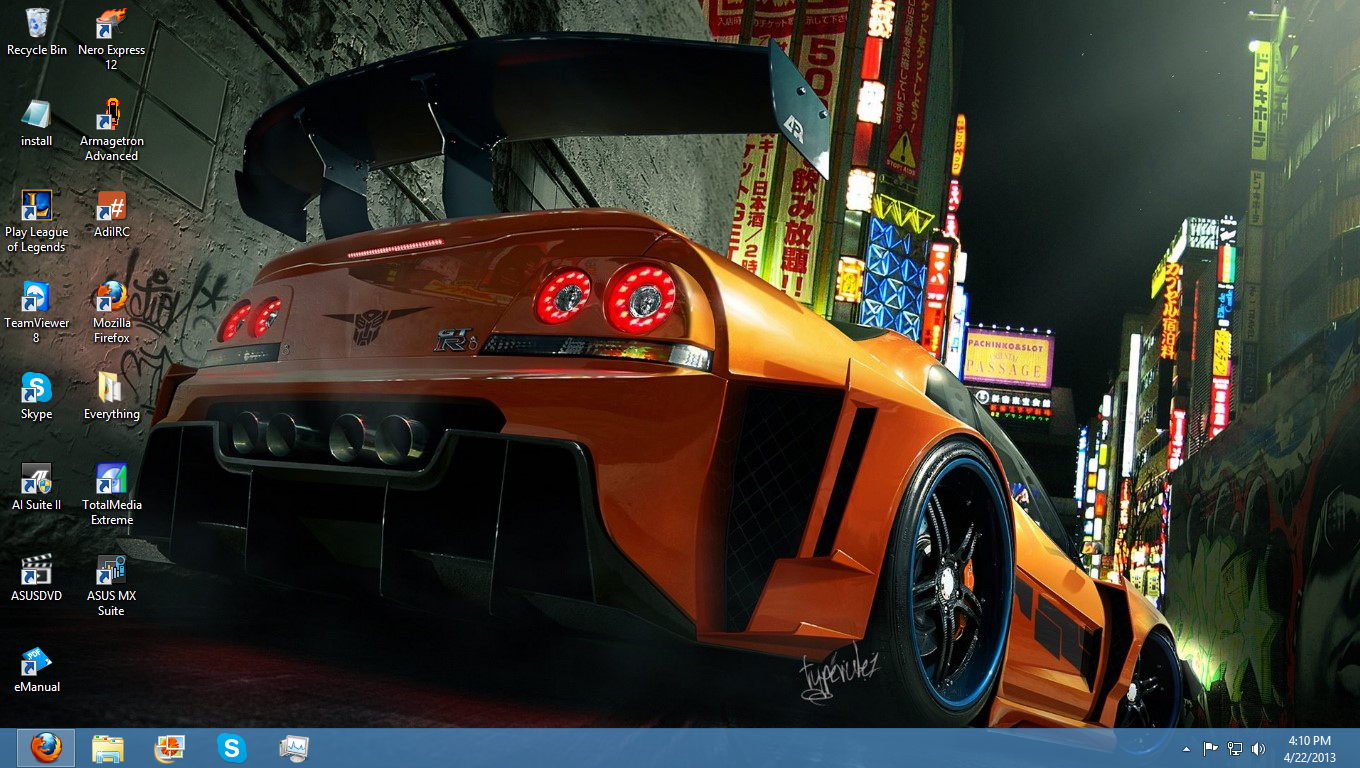This screenshot has height=768, width=1360.
Task: Open the Everything folder on desktop
Action: (111, 388)
